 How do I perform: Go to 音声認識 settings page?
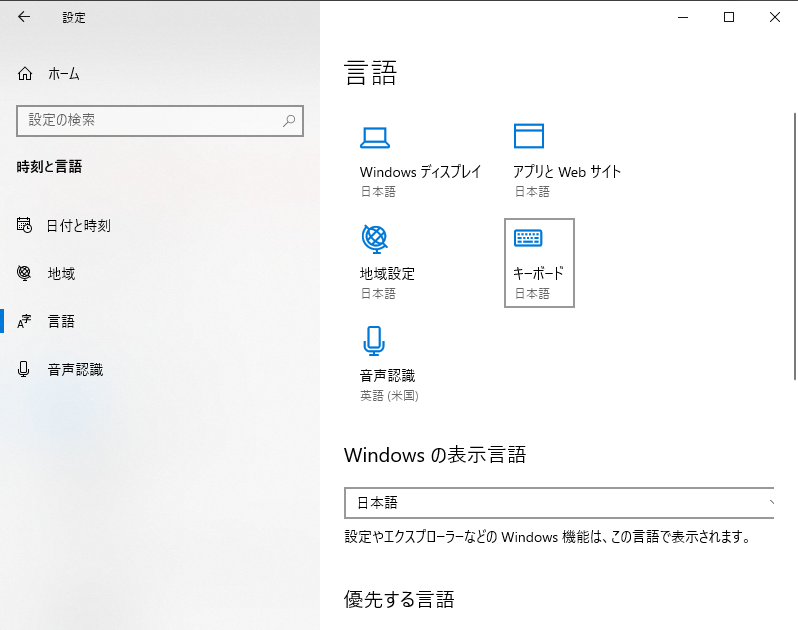75,369
